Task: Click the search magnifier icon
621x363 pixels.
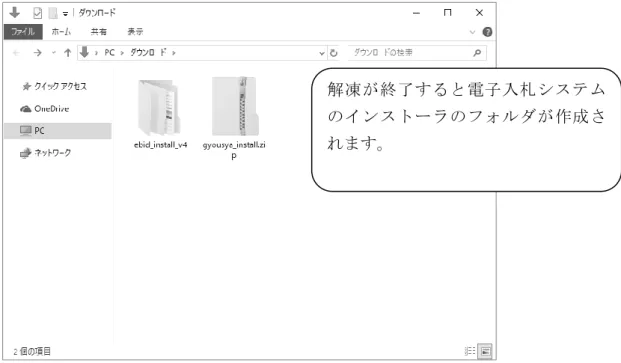Action: pyautogui.click(x=477, y=53)
